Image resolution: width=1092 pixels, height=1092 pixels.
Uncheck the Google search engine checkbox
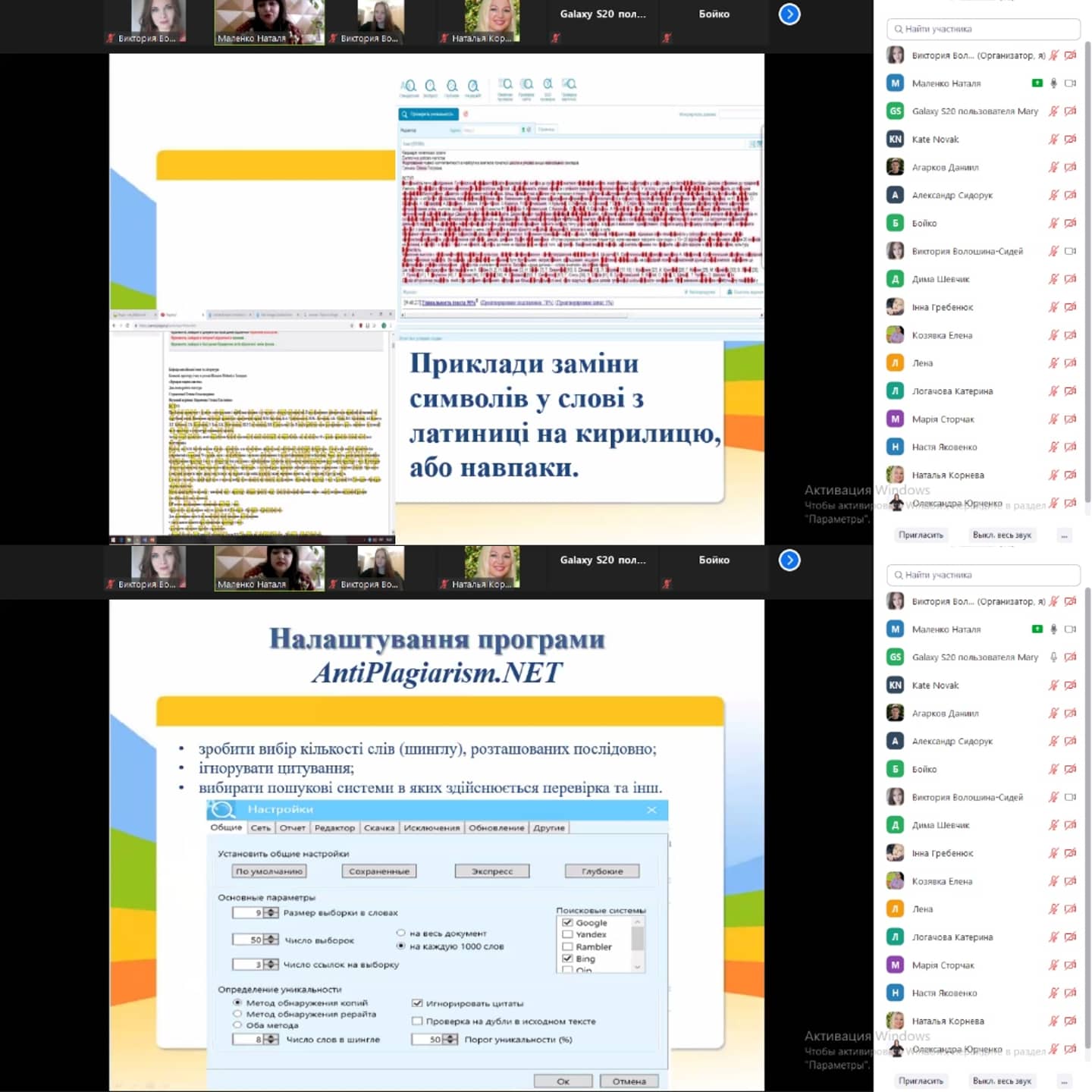pyautogui.click(x=567, y=922)
